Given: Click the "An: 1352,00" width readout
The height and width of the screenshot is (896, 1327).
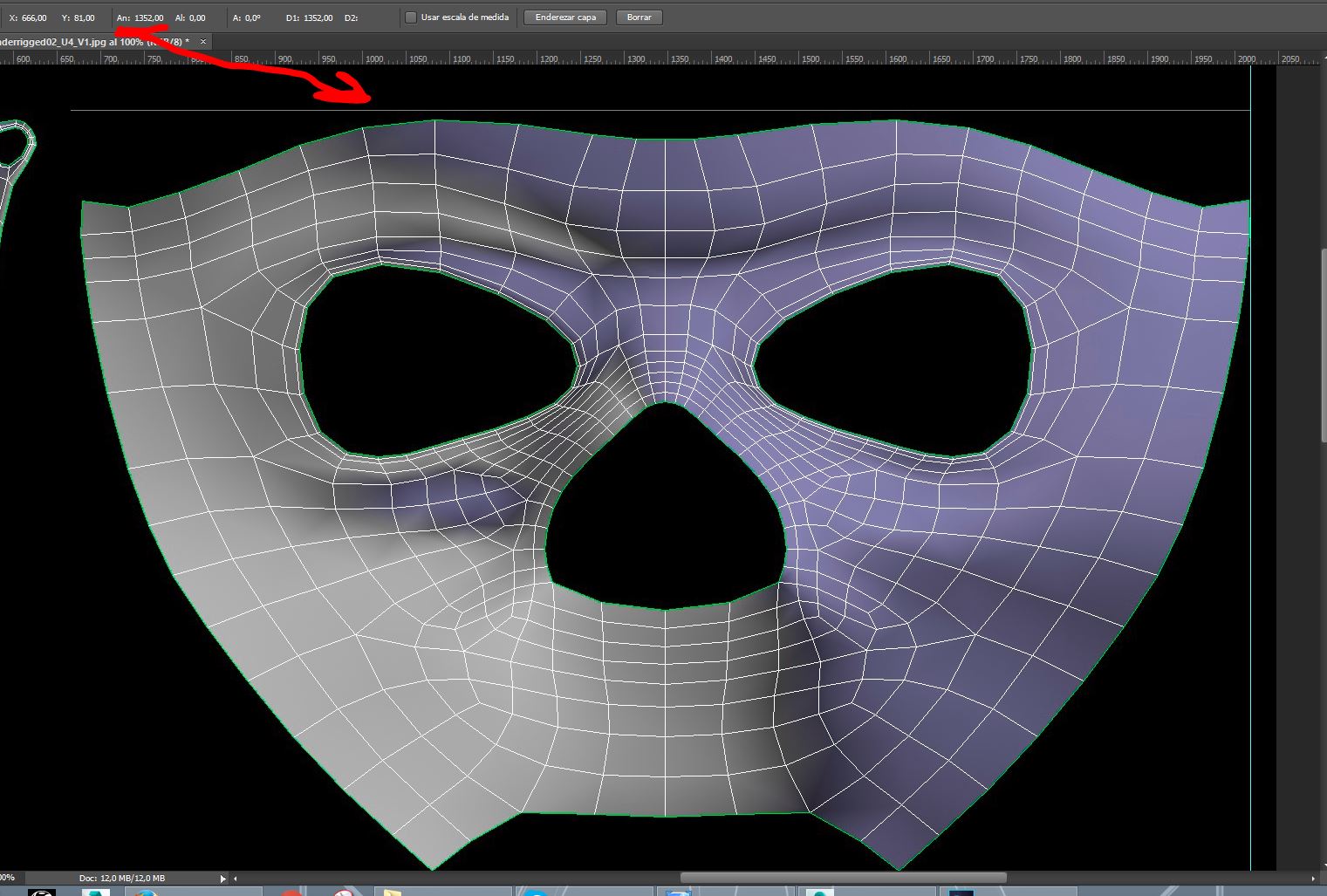Looking at the screenshot, I should point(140,17).
